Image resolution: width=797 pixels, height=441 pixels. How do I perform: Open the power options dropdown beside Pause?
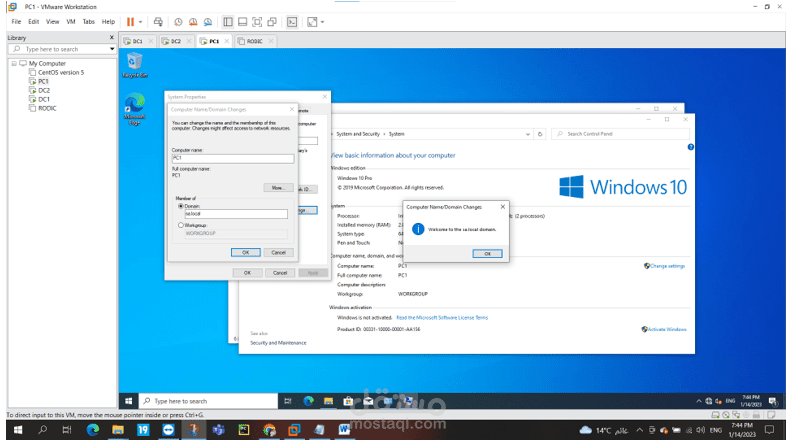[x=141, y=22]
